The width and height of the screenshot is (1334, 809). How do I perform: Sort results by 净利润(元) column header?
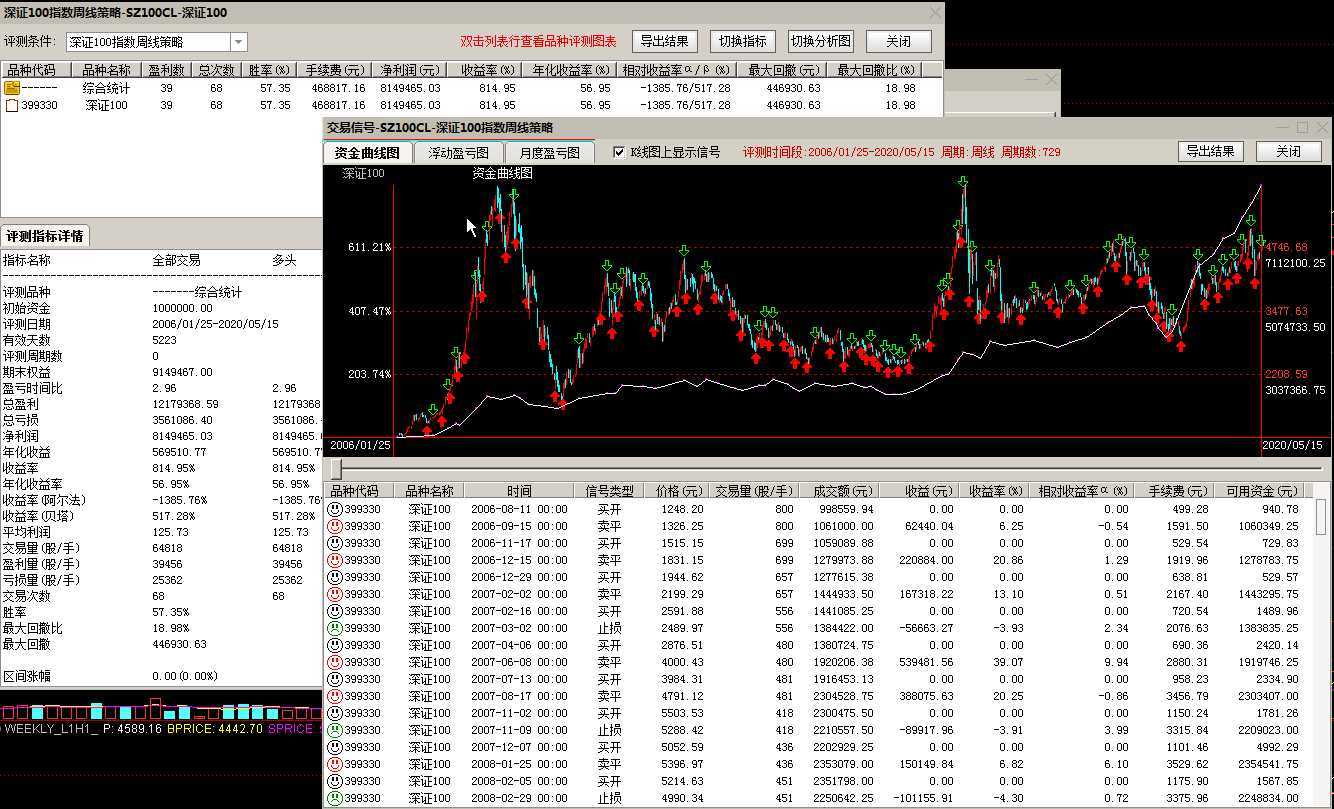(x=409, y=70)
